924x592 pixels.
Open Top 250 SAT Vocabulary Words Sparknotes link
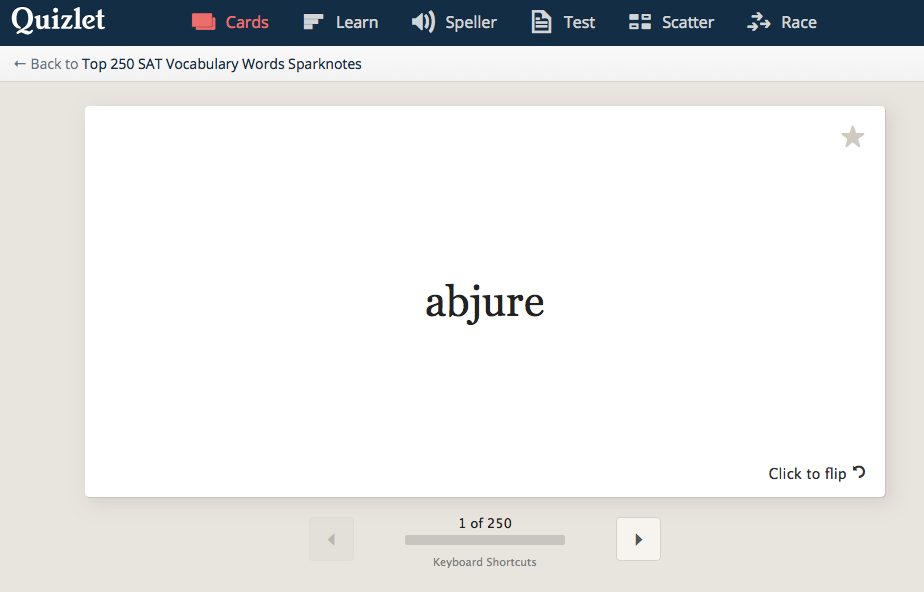[x=222, y=64]
